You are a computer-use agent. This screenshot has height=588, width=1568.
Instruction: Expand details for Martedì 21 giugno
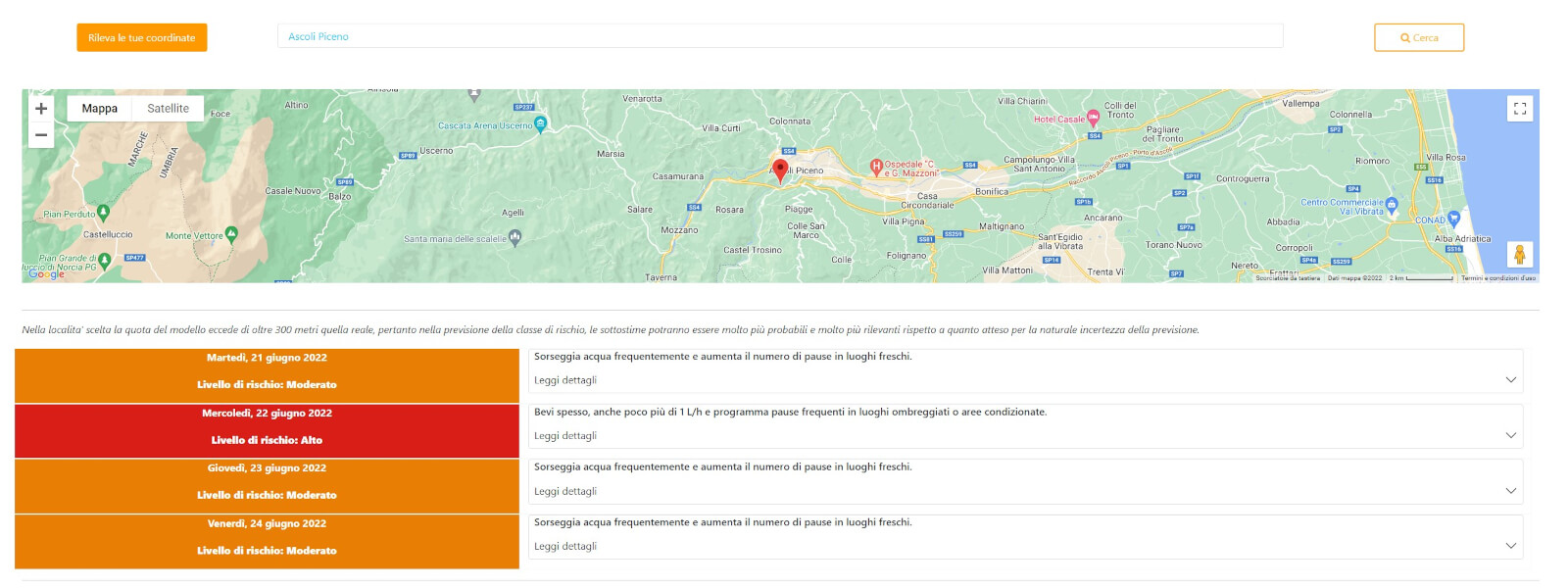[1510, 380]
